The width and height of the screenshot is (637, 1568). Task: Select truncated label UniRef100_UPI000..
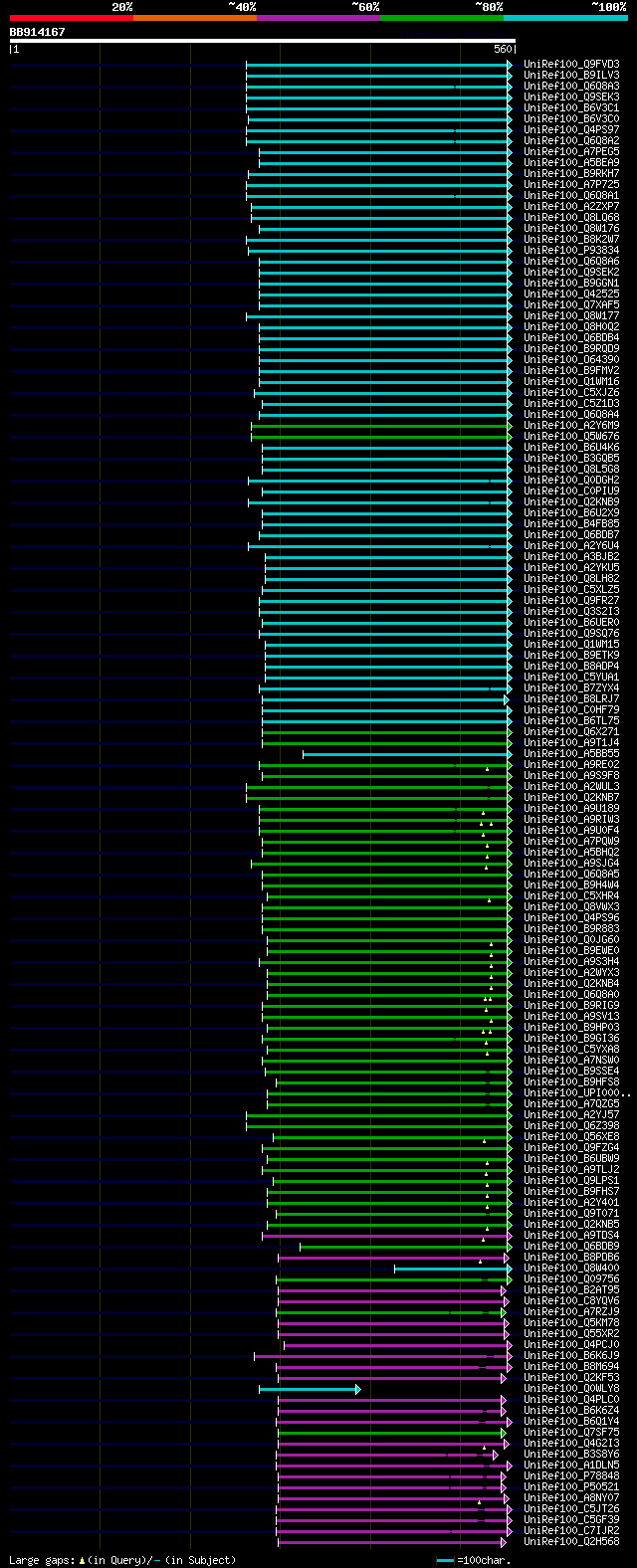coord(577,1093)
